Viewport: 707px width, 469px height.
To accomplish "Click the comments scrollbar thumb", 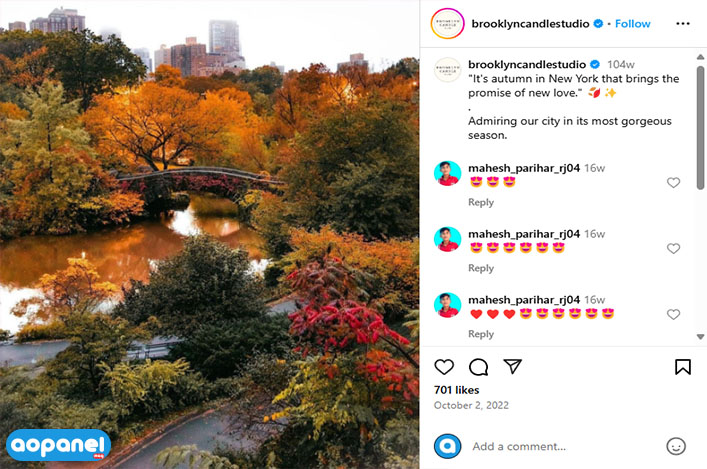I will (700, 128).
